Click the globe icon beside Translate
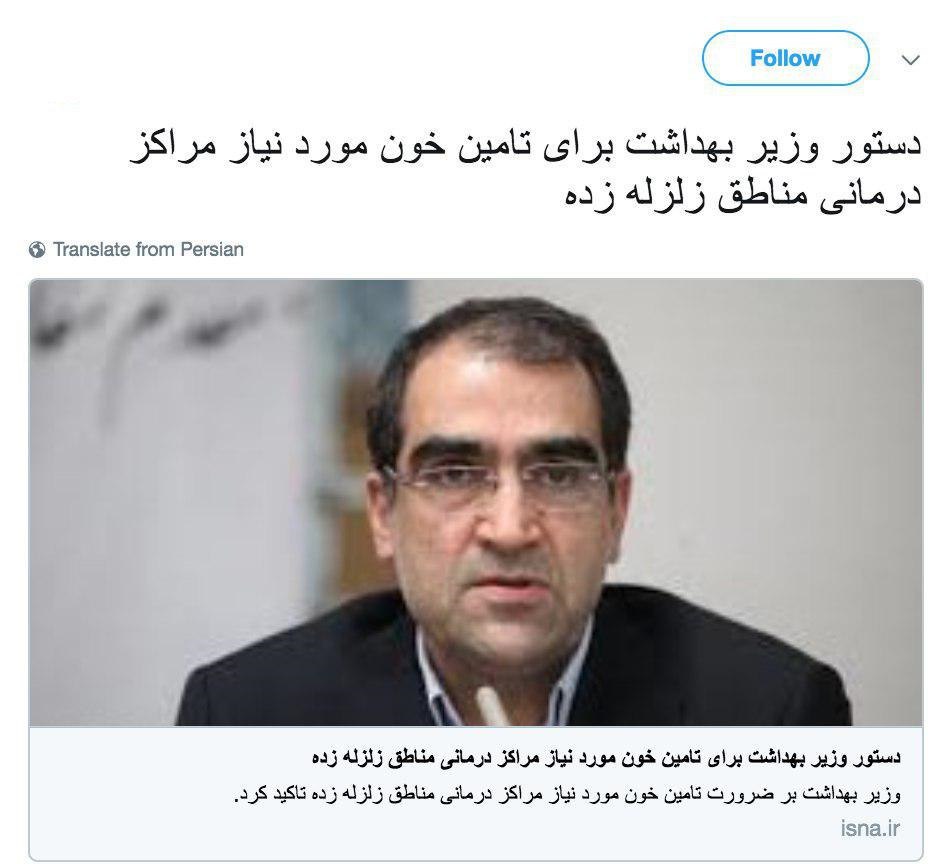Screen dimensions: 946x864 tap(37, 249)
